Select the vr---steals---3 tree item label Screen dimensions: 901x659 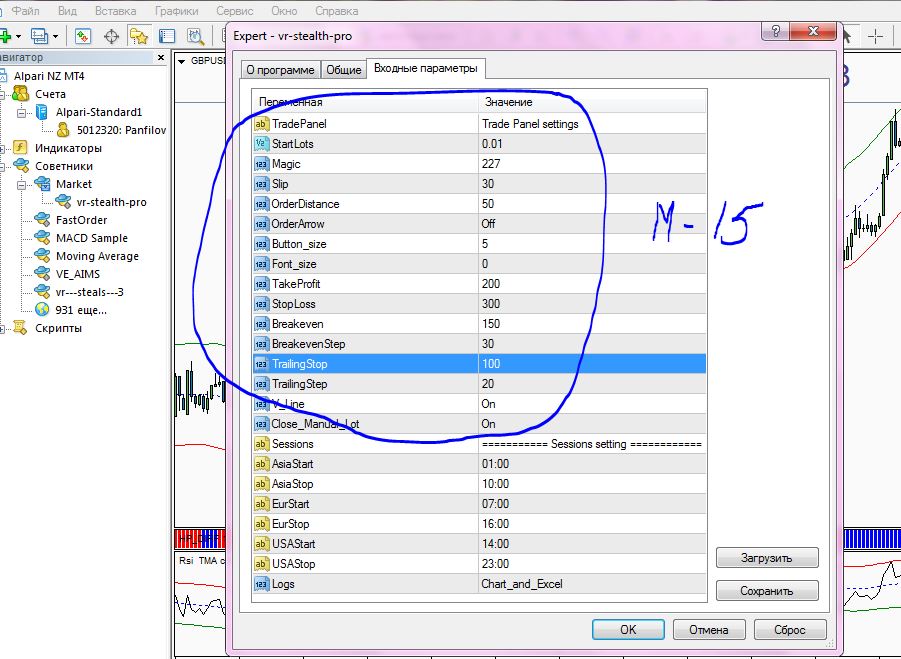[89, 292]
